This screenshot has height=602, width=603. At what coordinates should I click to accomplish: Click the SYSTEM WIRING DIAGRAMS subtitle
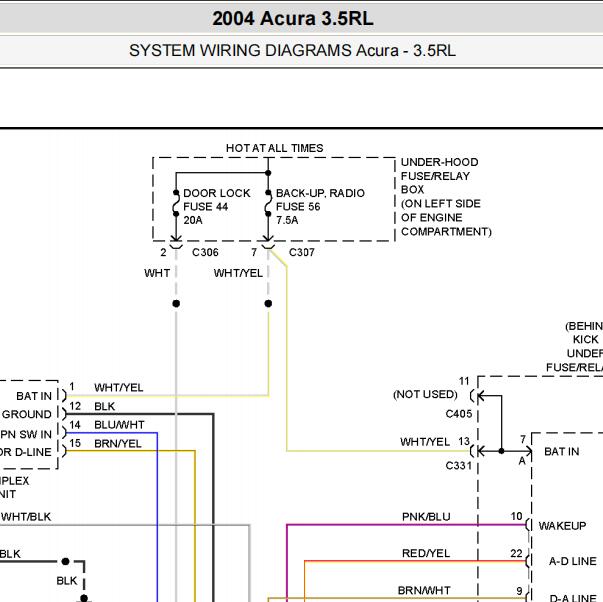pos(292,50)
